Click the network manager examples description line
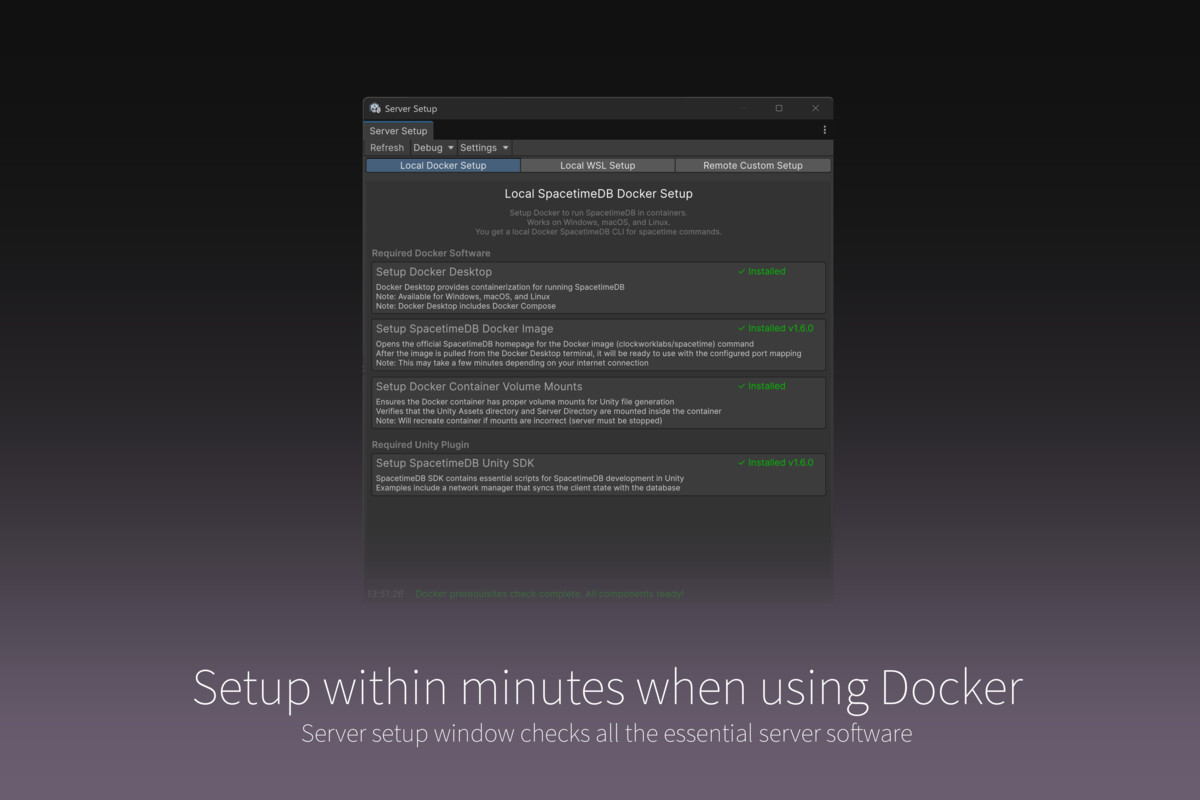This screenshot has width=1200, height=800. click(528, 488)
